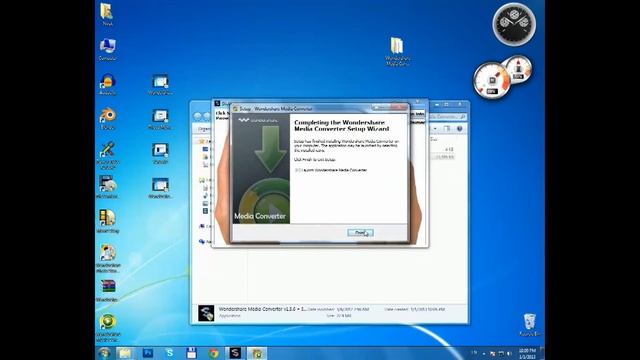Image resolution: width=640 pixels, height=360 pixels.
Task: Open the Blender desktop shortcut
Action: (107, 119)
